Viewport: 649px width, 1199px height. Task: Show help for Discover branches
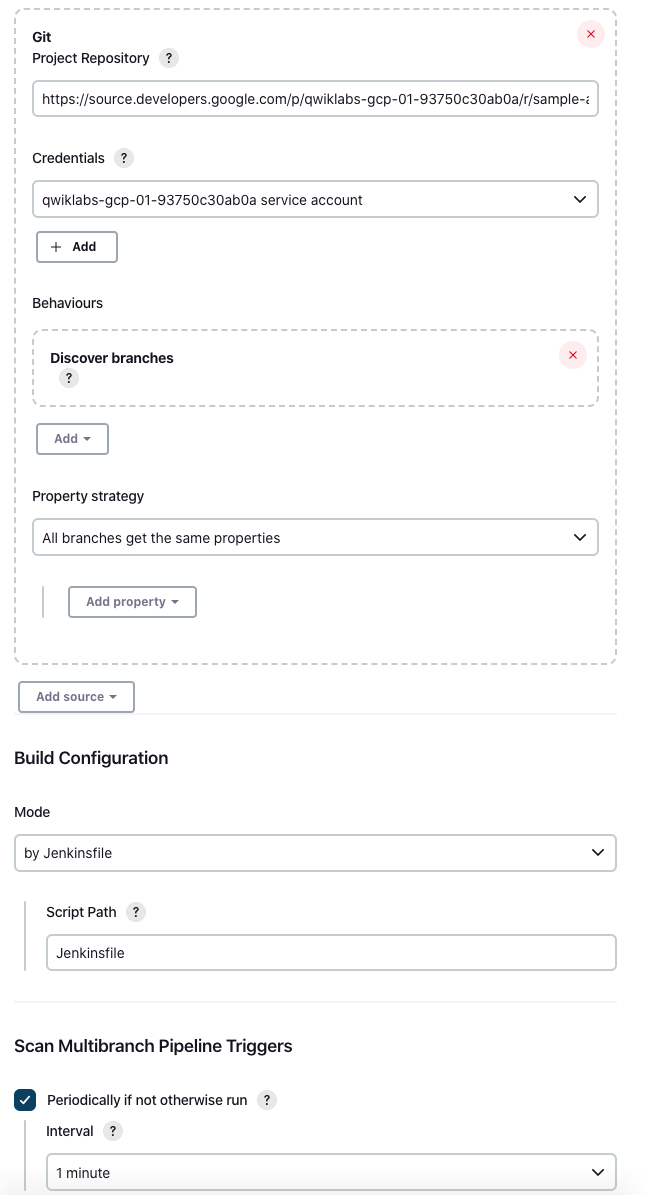[69, 379]
